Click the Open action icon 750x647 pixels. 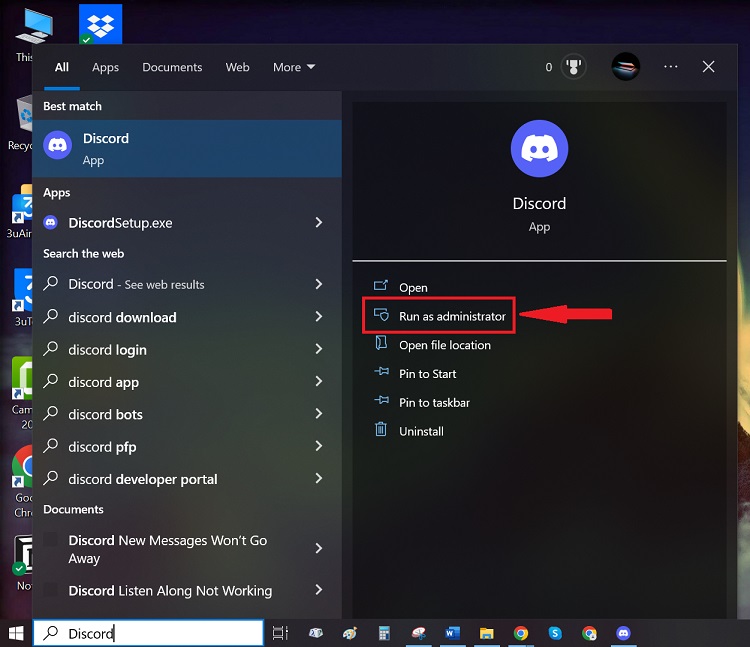(x=381, y=285)
